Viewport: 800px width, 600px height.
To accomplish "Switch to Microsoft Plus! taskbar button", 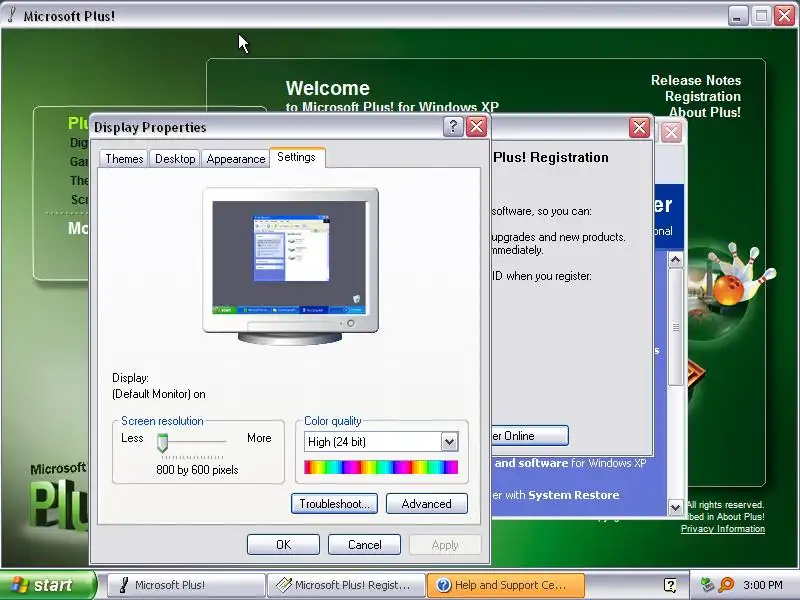I will (x=186, y=585).
